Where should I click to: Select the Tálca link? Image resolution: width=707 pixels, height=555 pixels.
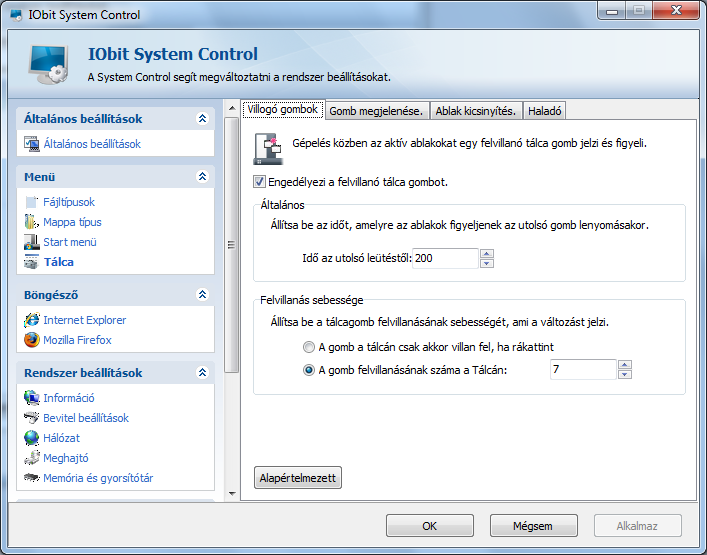(59, 262)
